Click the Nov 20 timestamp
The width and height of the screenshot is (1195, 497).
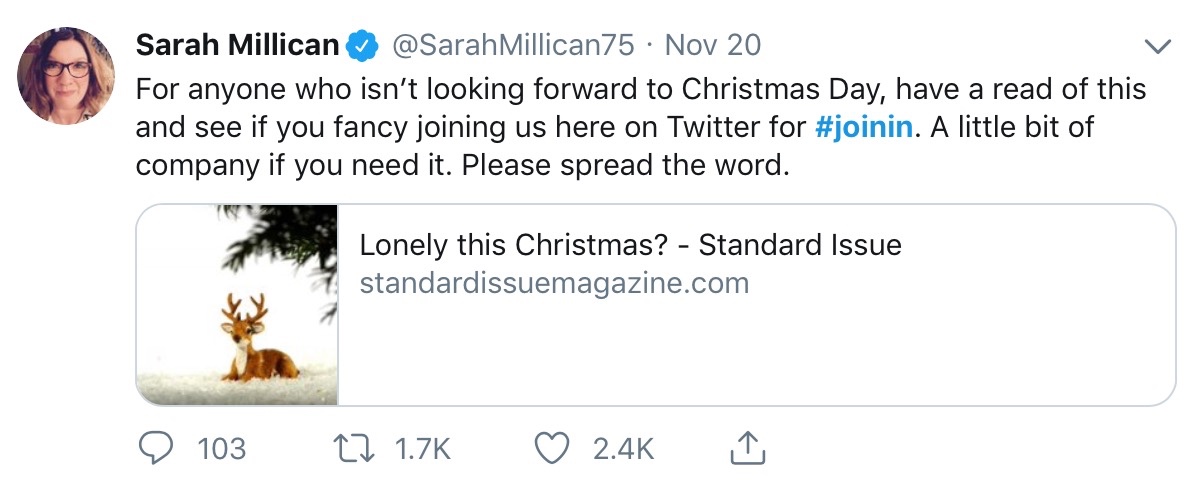(x=712, y=45)
